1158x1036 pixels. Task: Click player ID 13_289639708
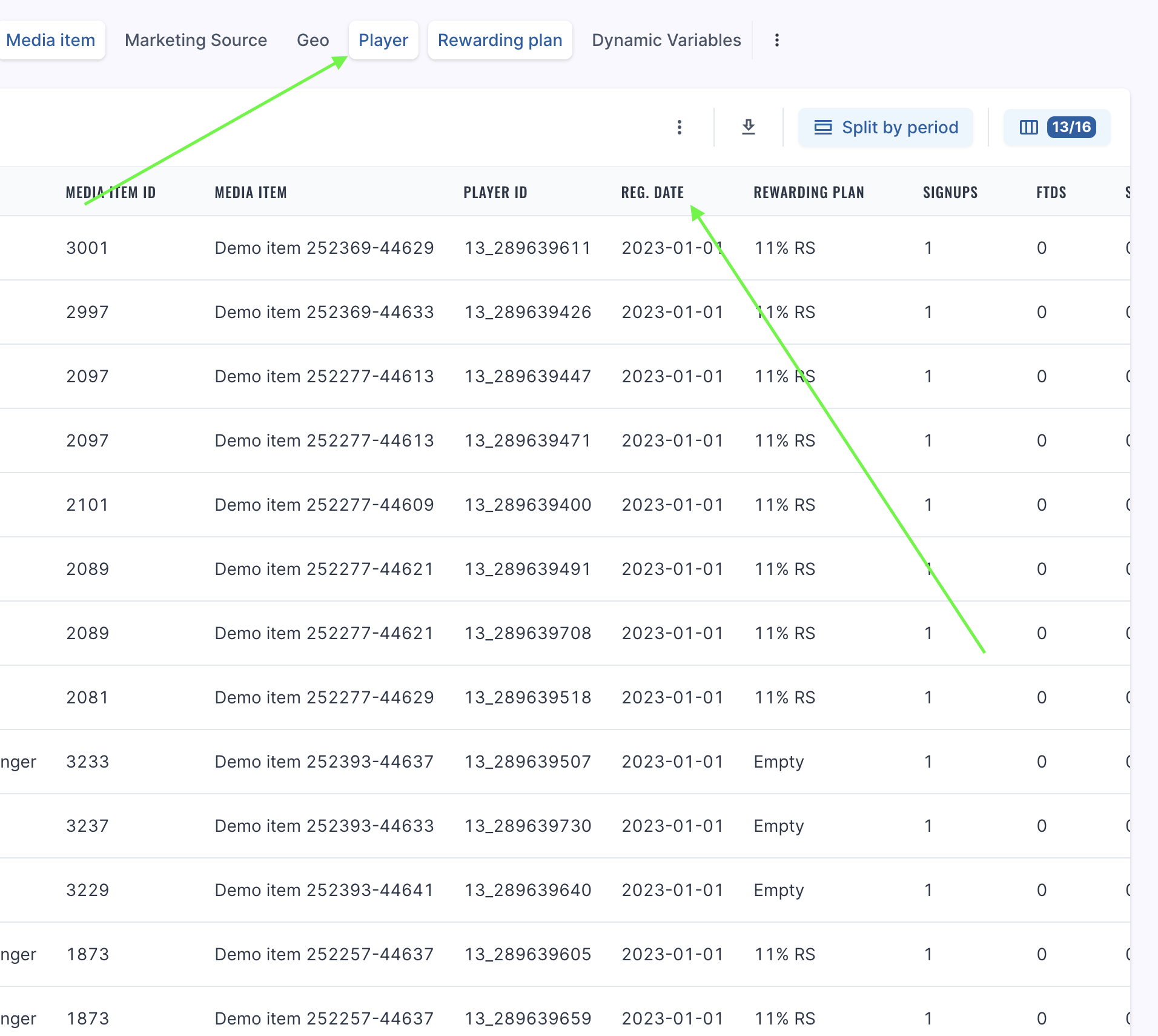[528, 633]
